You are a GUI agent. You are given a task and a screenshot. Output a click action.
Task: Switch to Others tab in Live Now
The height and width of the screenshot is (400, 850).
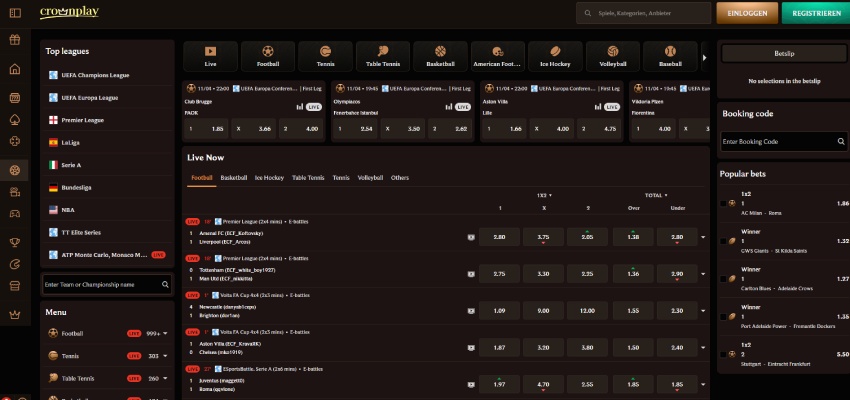click(400, 178)
